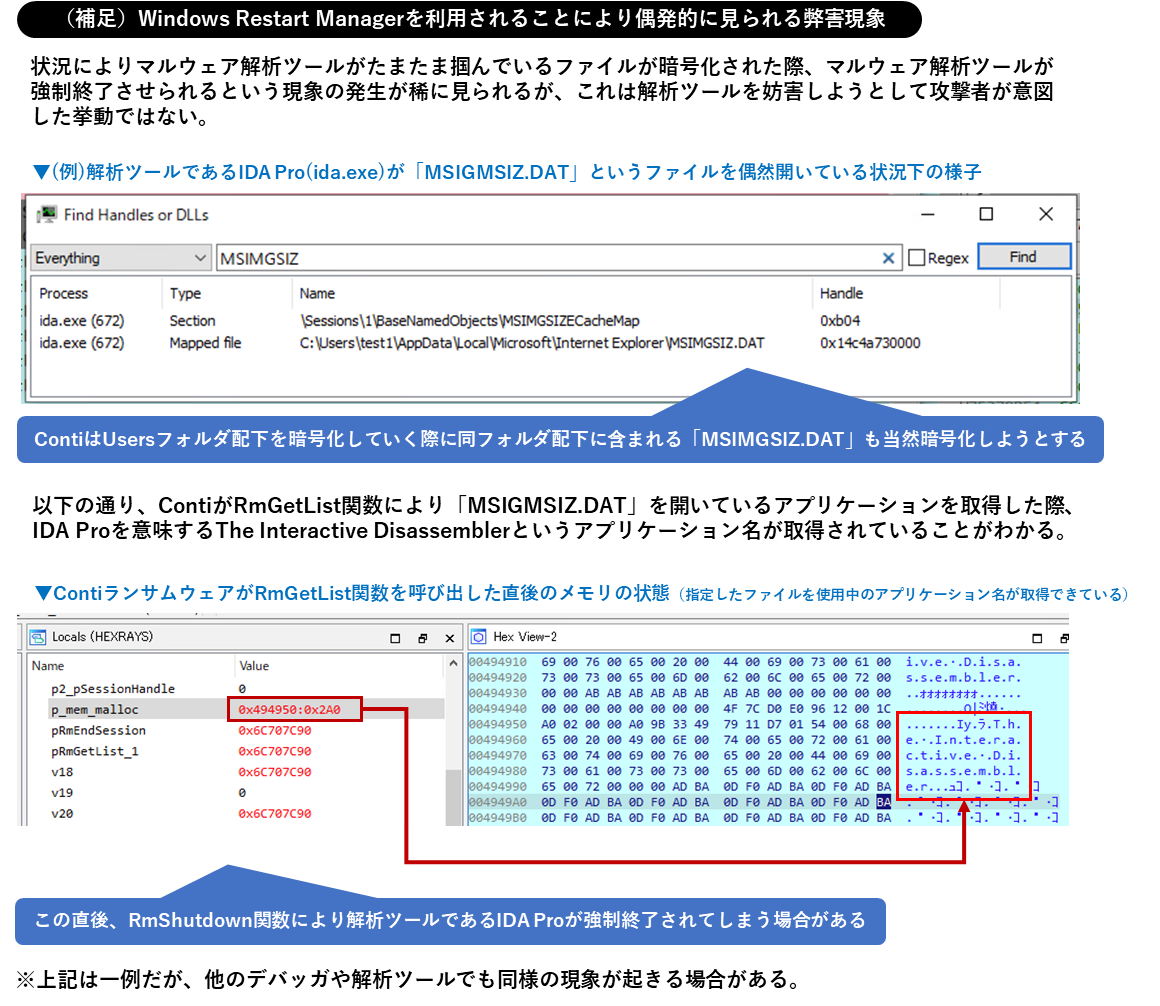Viewport: 1160px width, 1006px height.
Task: Click the maximize icon on the Locals panel
Action: (393, 637)
